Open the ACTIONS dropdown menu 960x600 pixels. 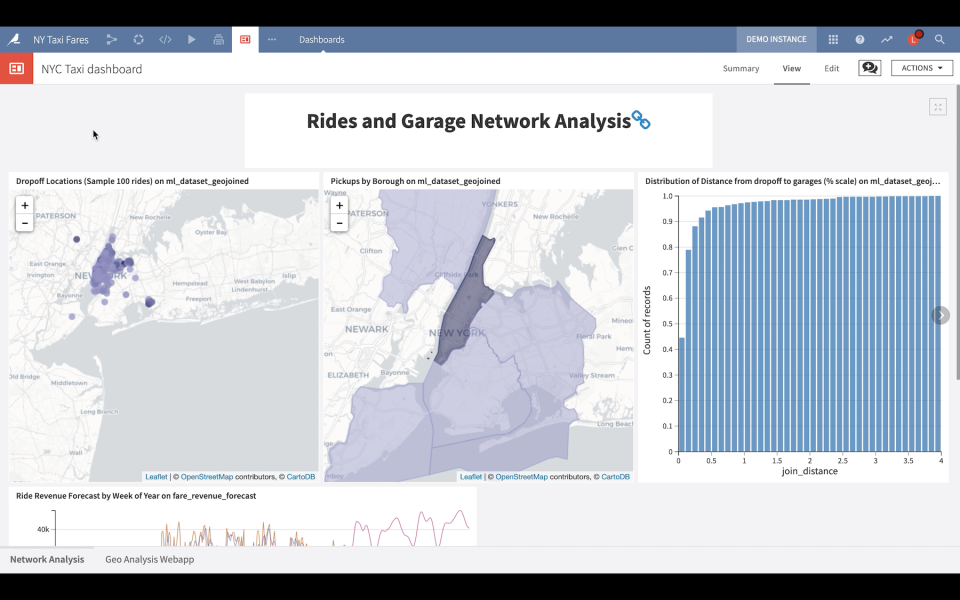[920, 68]
